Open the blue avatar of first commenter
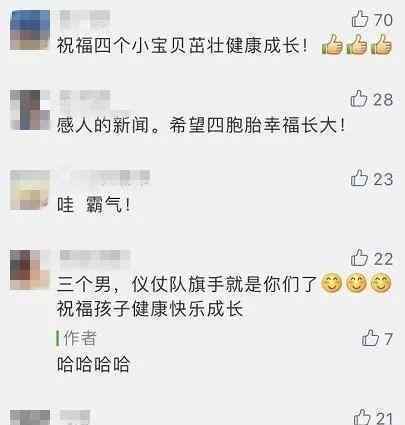 click(30, 30)
